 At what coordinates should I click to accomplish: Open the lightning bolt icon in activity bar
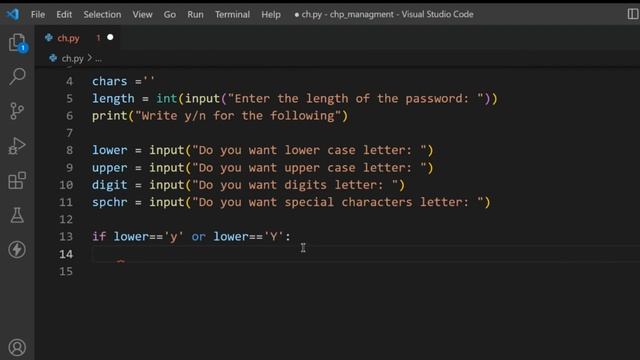tap(17, 249)
